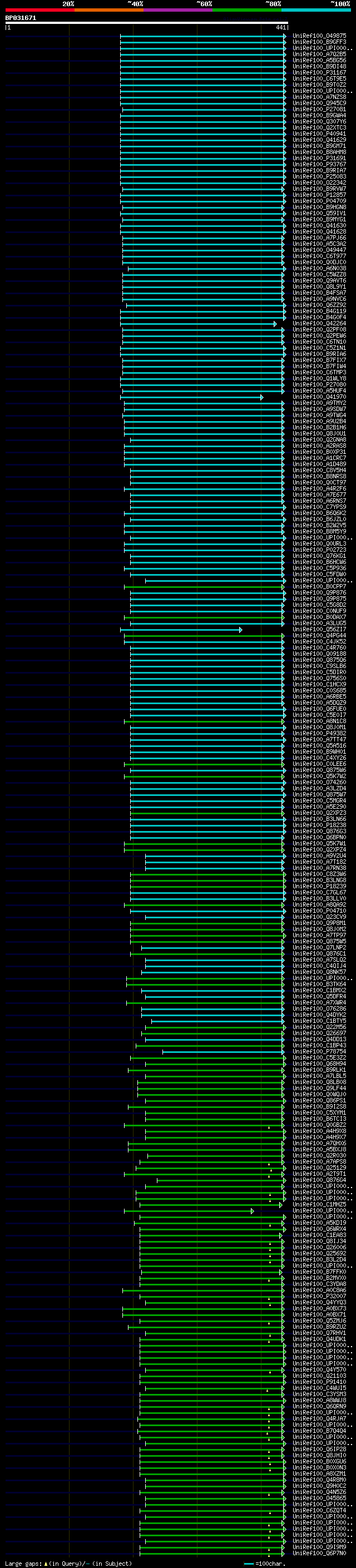The width and height of the screenshot is (356, 1568).
Task: Open hit UniRef100_Q307Y6
Action: point(319,122)
